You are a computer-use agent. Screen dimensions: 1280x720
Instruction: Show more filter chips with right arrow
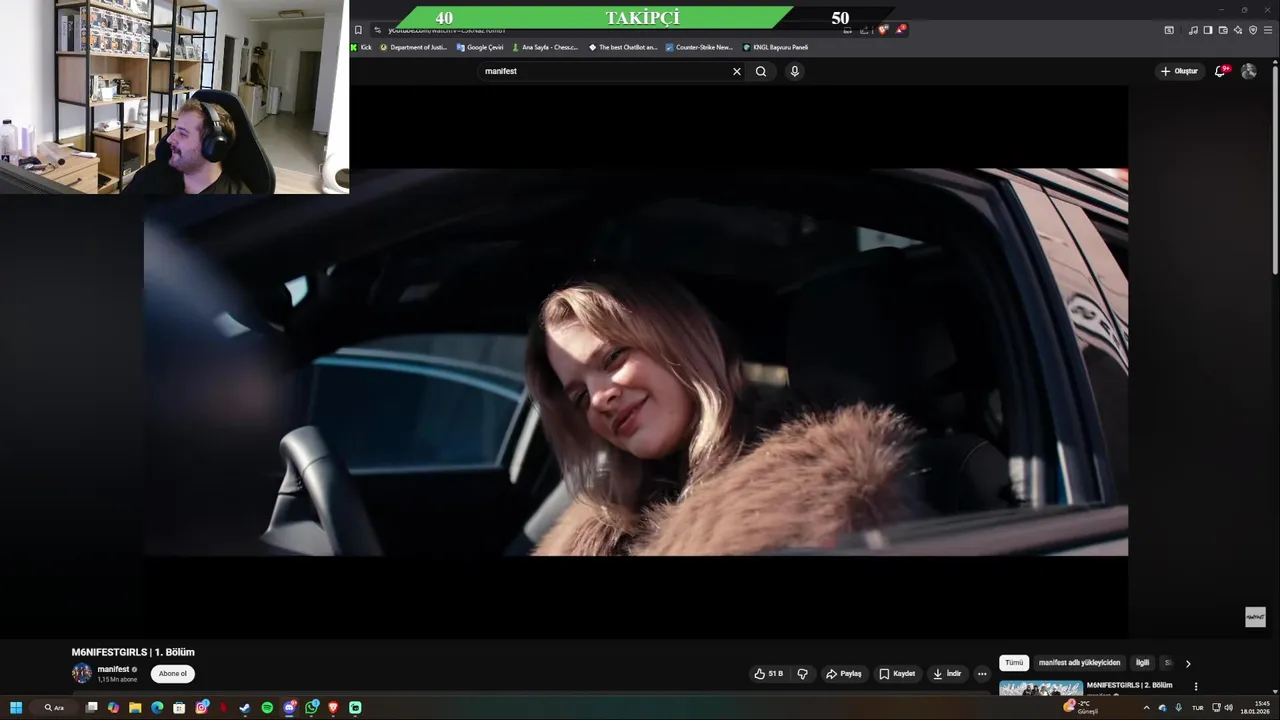[1188, 663]
